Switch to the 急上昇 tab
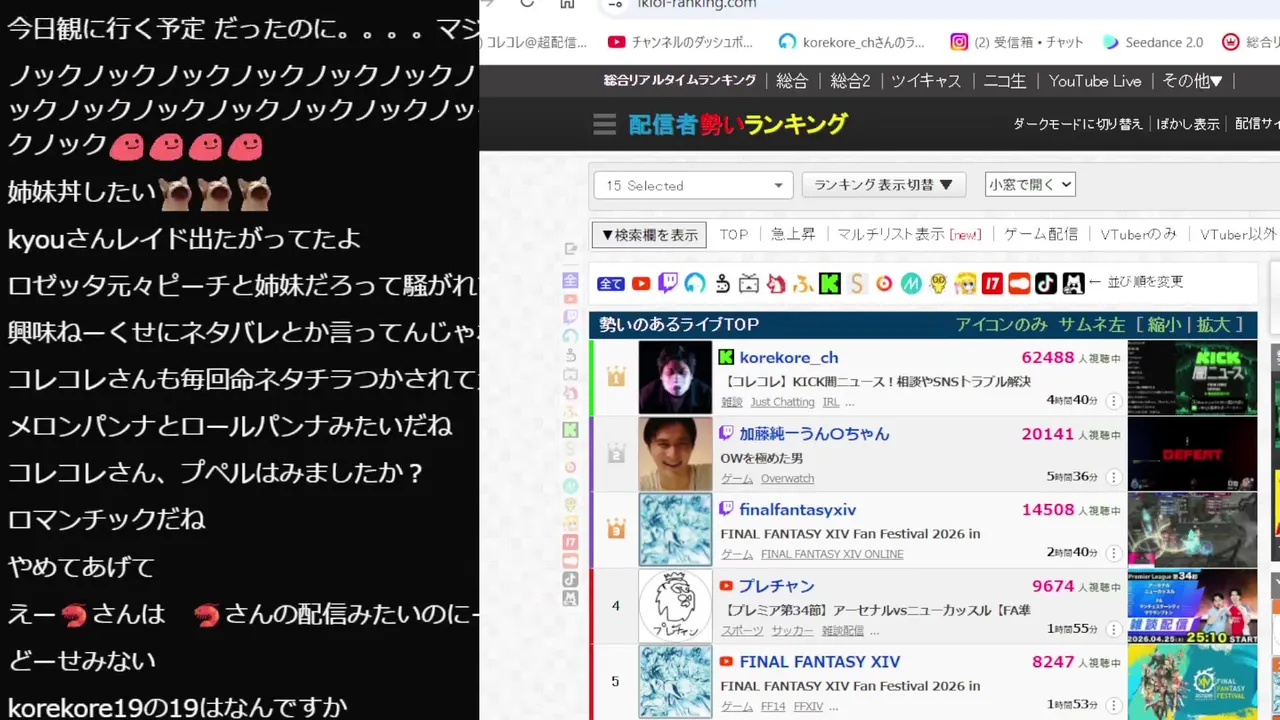 click(793, 234)
